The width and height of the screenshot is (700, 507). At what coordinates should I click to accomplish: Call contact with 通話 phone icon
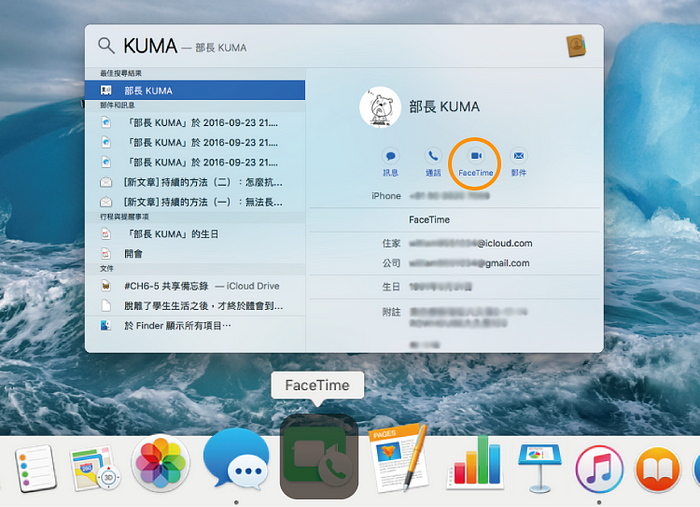pos(433,156)
